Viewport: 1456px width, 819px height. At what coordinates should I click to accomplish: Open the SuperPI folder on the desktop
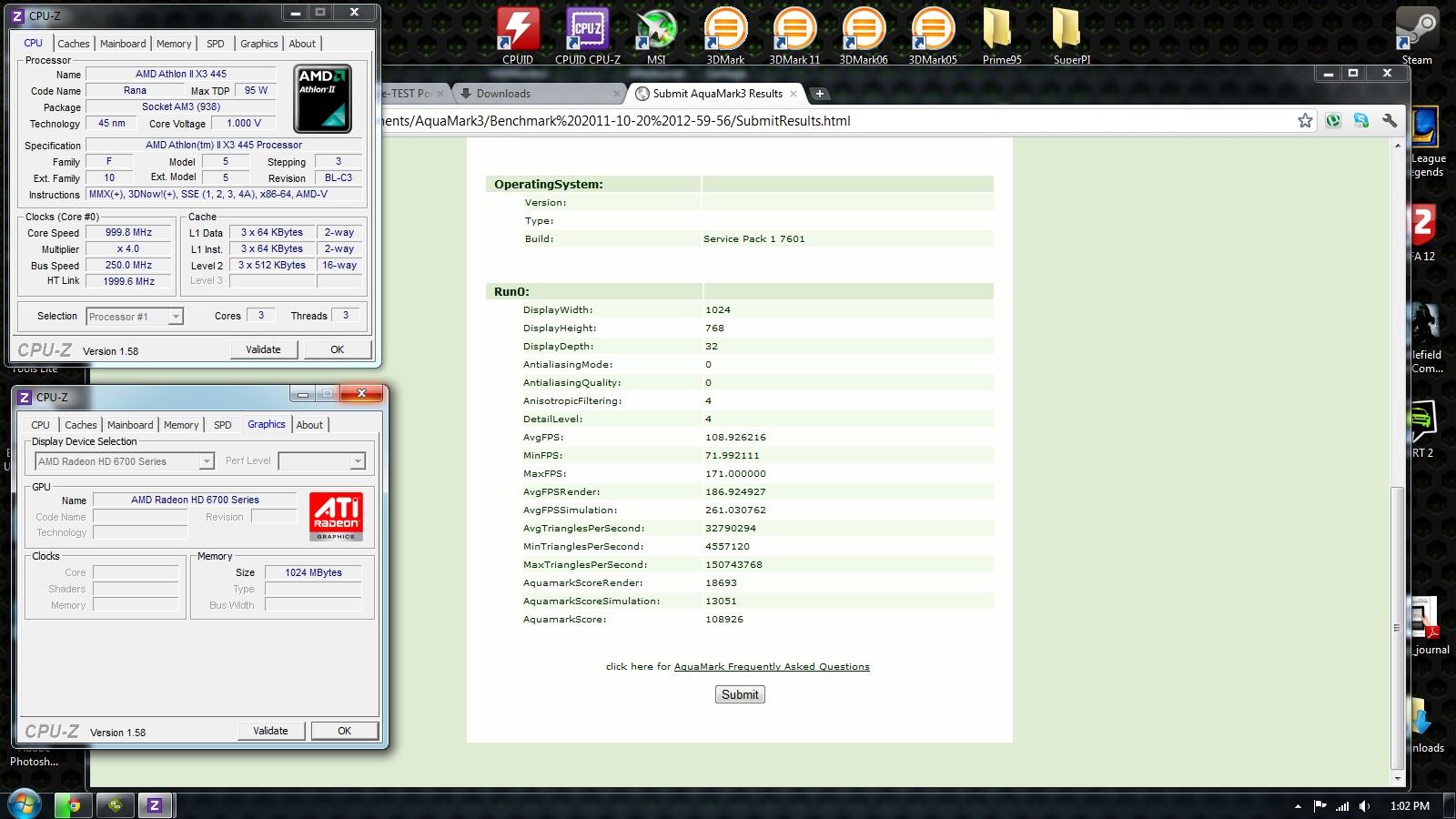[x=1071, y=35]
